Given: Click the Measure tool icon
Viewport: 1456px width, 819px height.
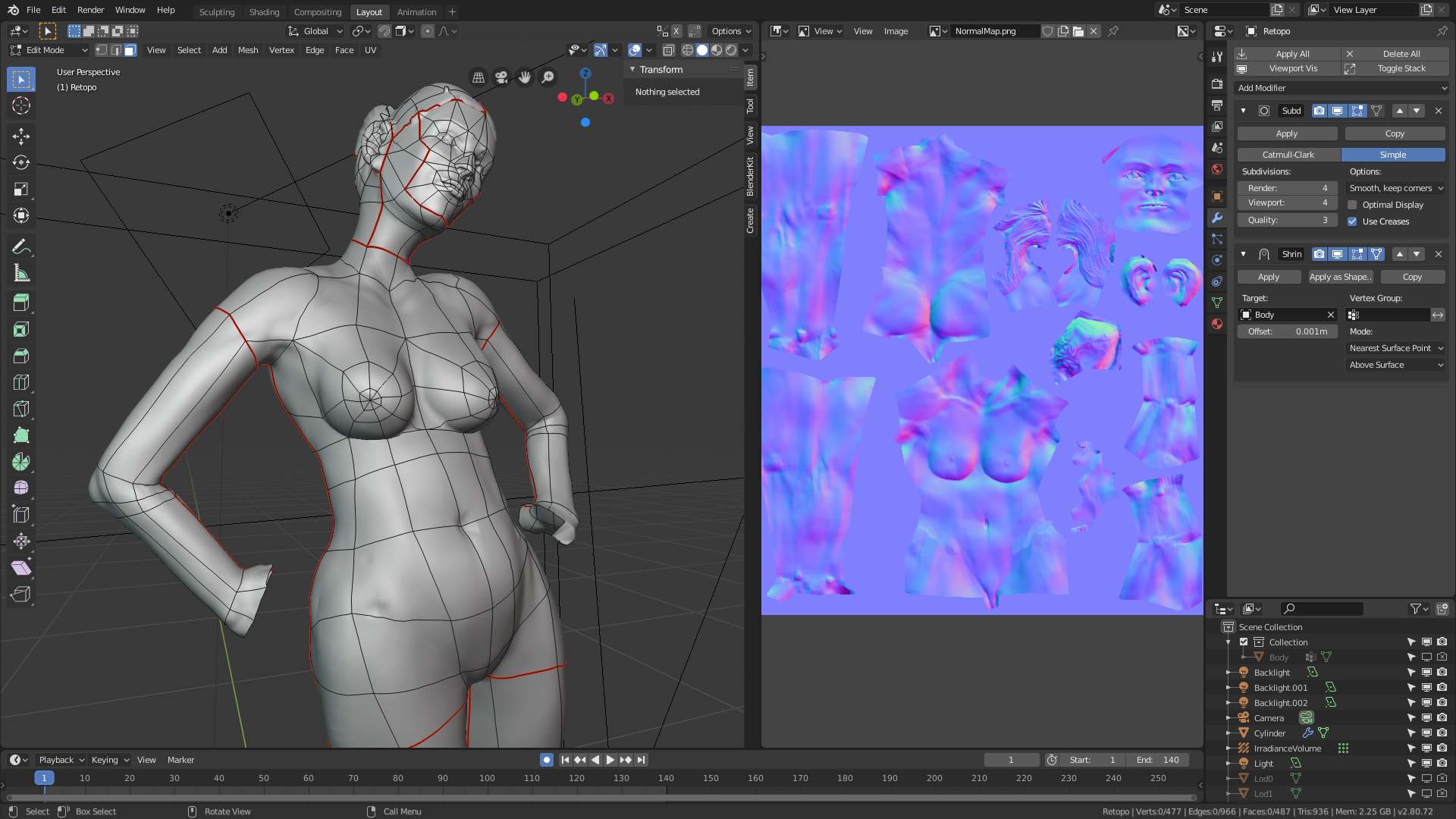Looking at the screenshot, I should pos(21,273).
